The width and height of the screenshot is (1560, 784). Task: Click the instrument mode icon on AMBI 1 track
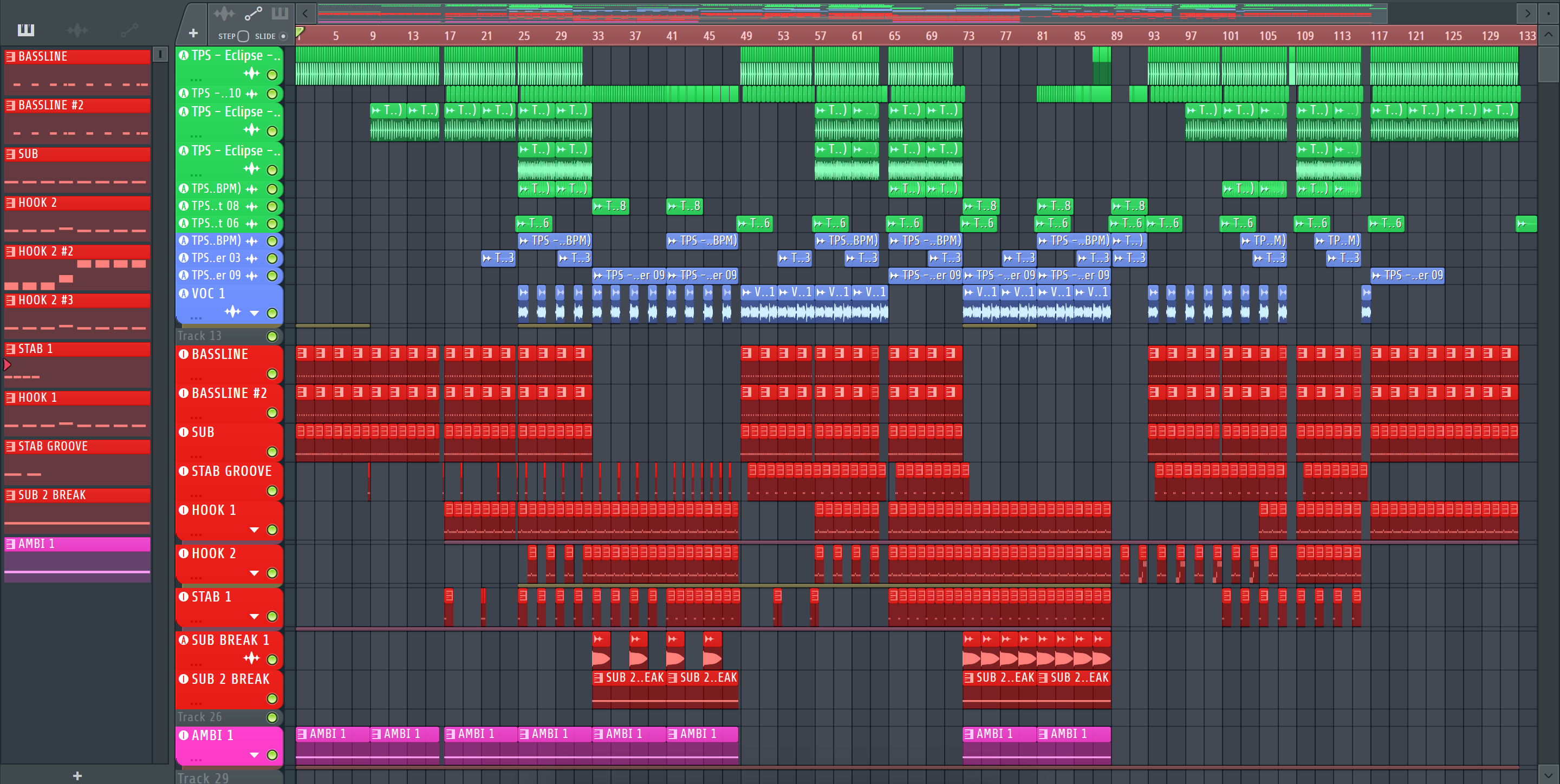[184, 735]
